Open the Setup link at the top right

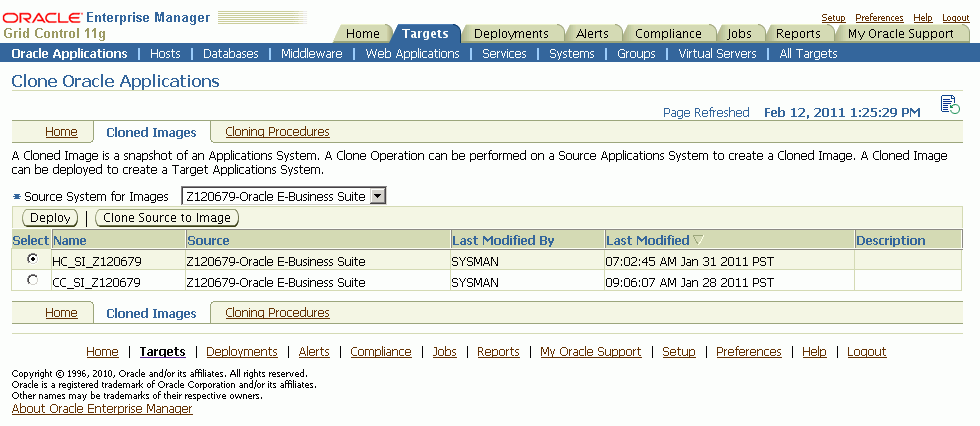833,18
